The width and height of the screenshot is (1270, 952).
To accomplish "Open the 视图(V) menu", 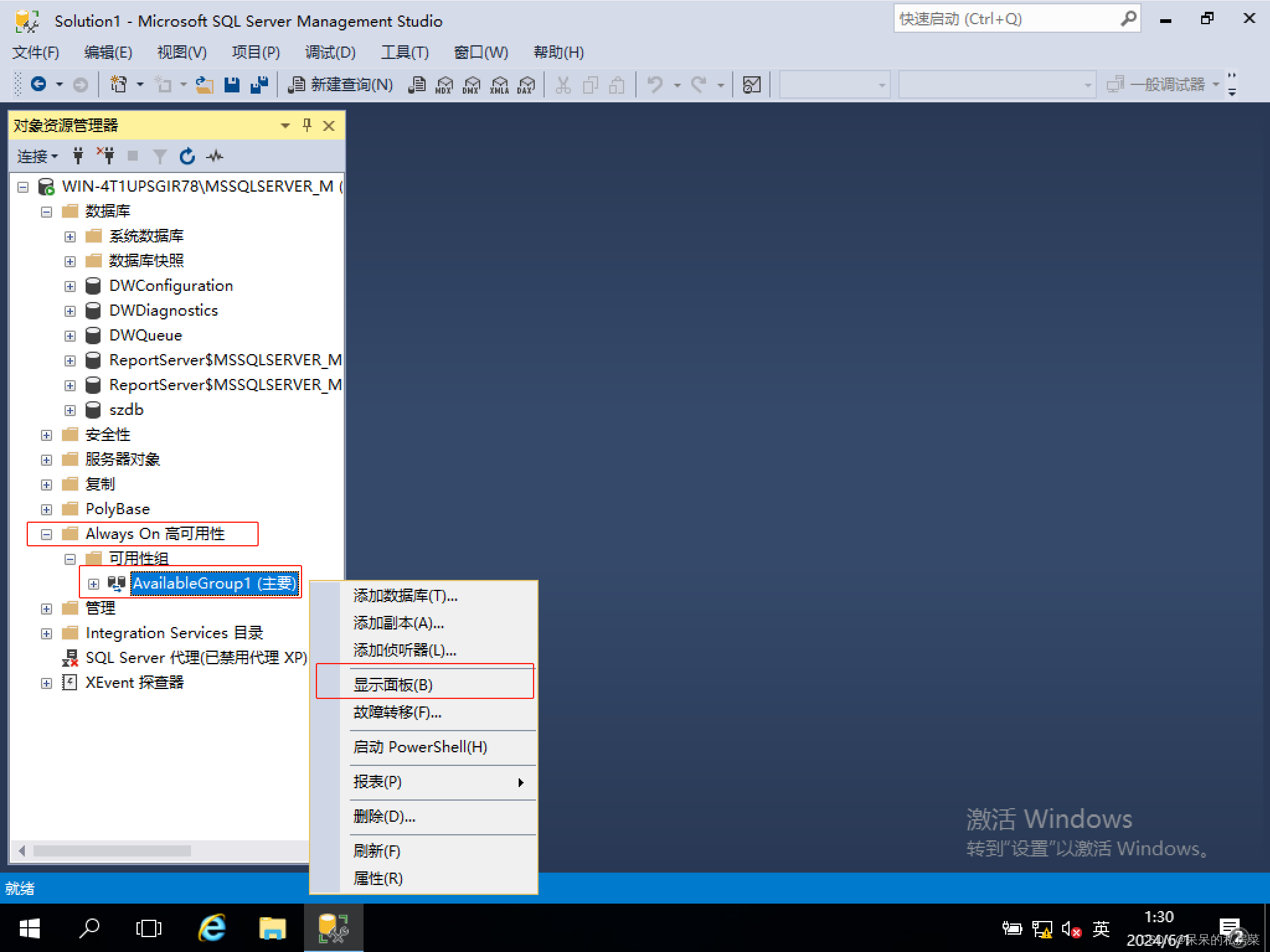I will 182,52.
